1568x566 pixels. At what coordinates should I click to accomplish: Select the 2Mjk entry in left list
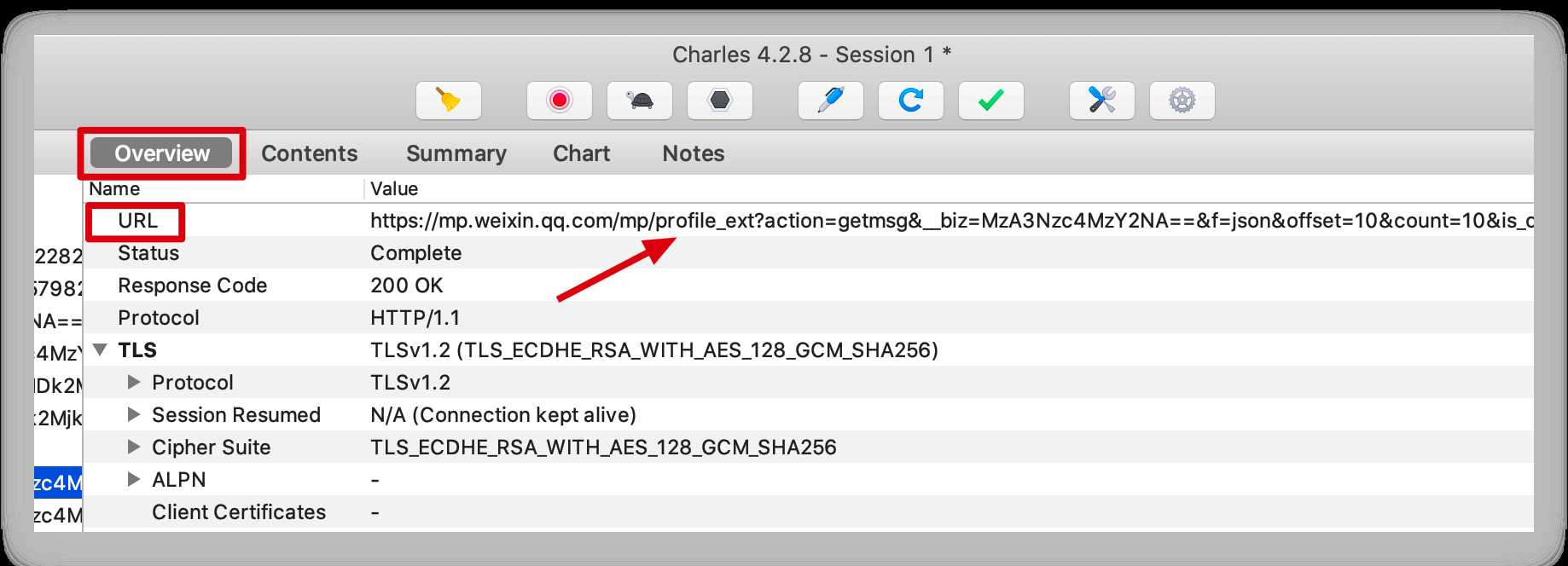coord(58,419)
